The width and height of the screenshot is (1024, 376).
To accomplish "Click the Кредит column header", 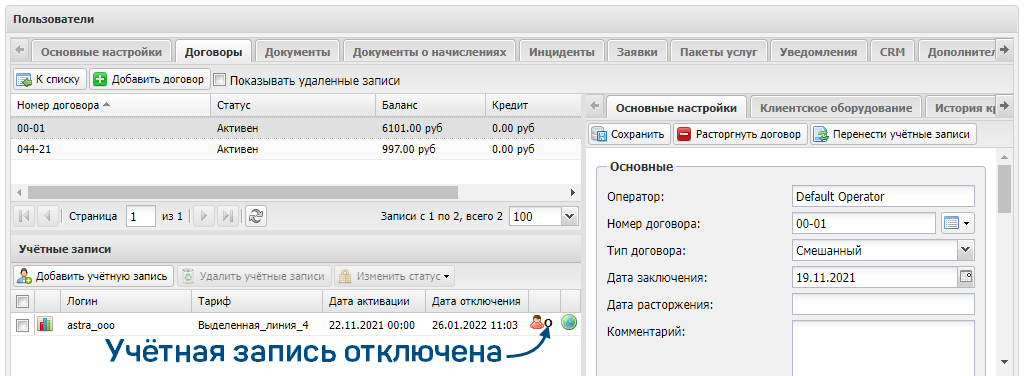I will click(x=533, y=105).
